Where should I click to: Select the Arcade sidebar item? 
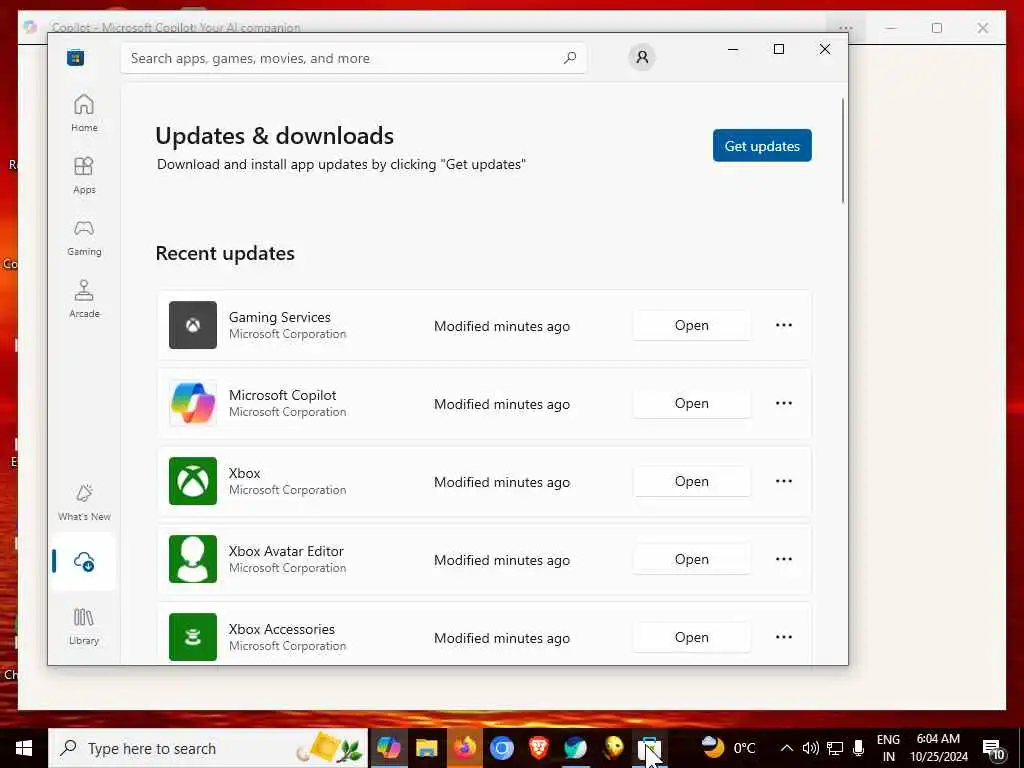click(84, 299)
